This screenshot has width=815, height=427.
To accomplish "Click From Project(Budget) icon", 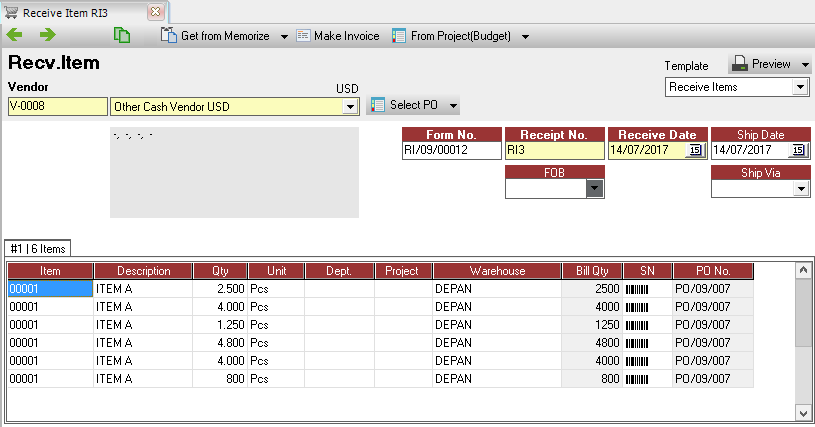I will pyautogui.click(x=399, y=36).
